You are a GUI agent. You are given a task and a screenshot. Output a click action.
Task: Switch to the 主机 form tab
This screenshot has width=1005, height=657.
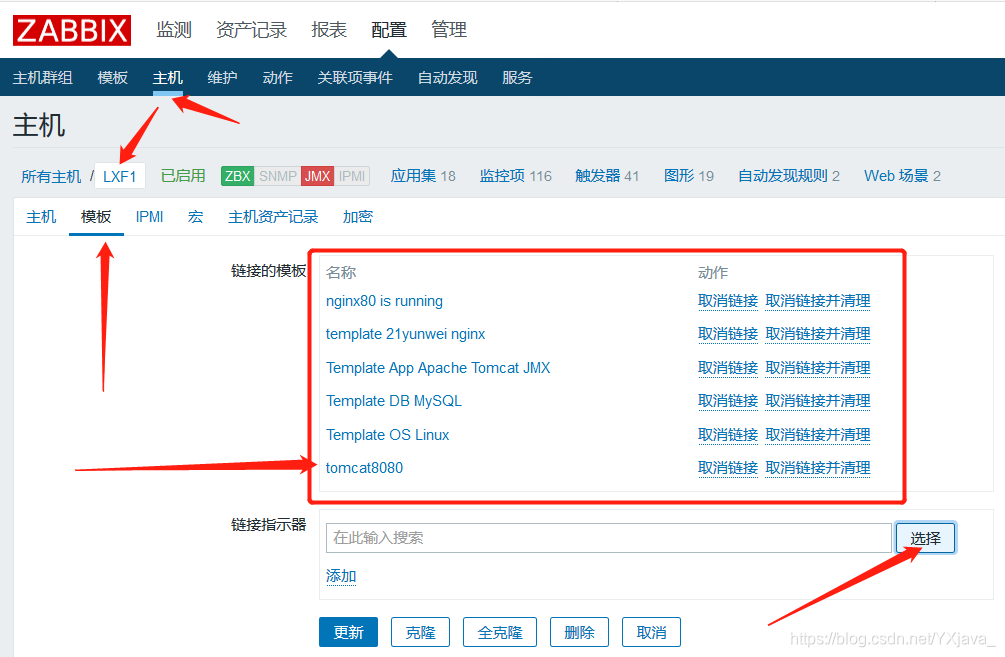(x=41, y=217)
